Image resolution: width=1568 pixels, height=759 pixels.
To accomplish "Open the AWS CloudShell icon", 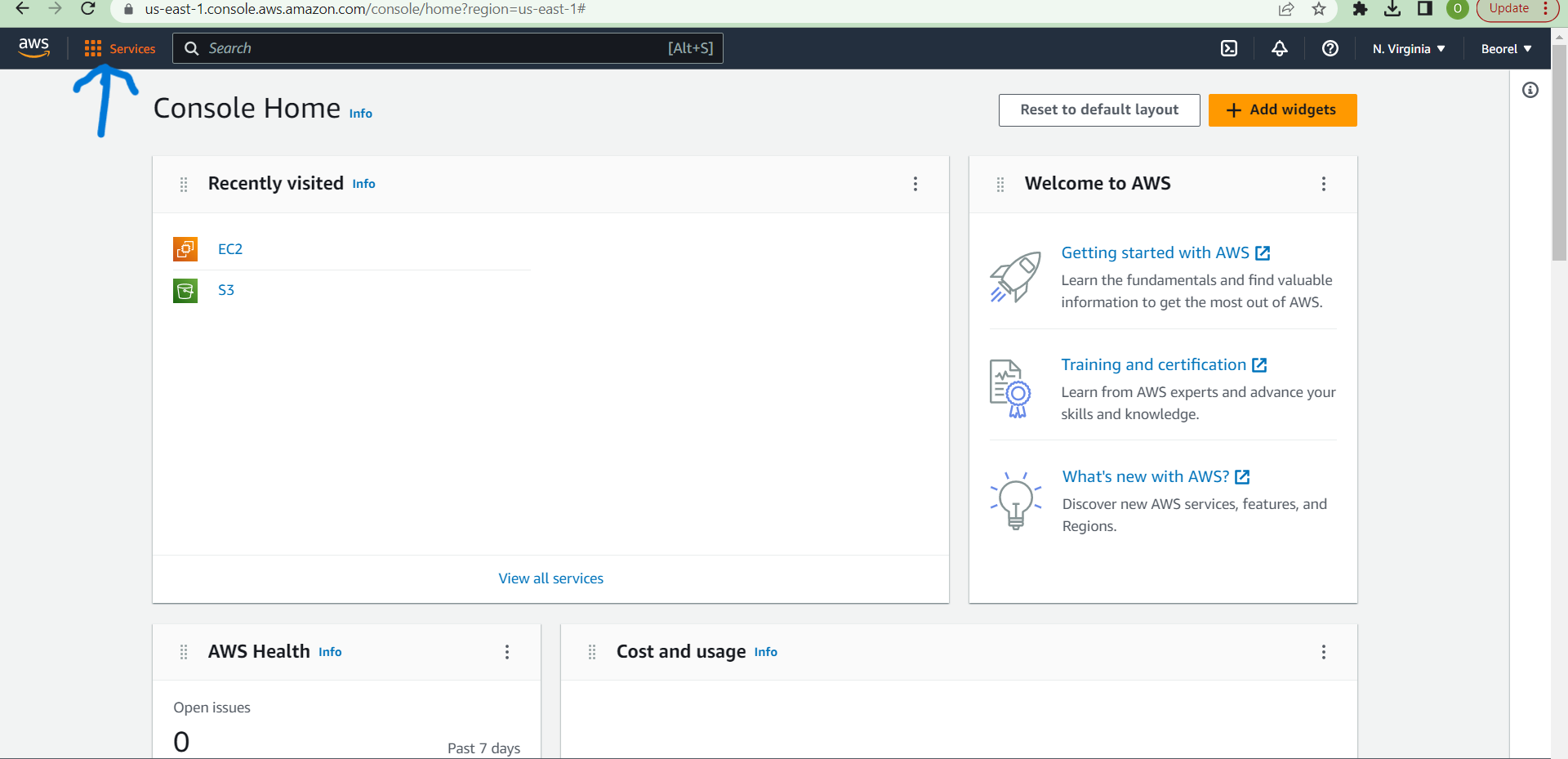I will pos(1228,49).
